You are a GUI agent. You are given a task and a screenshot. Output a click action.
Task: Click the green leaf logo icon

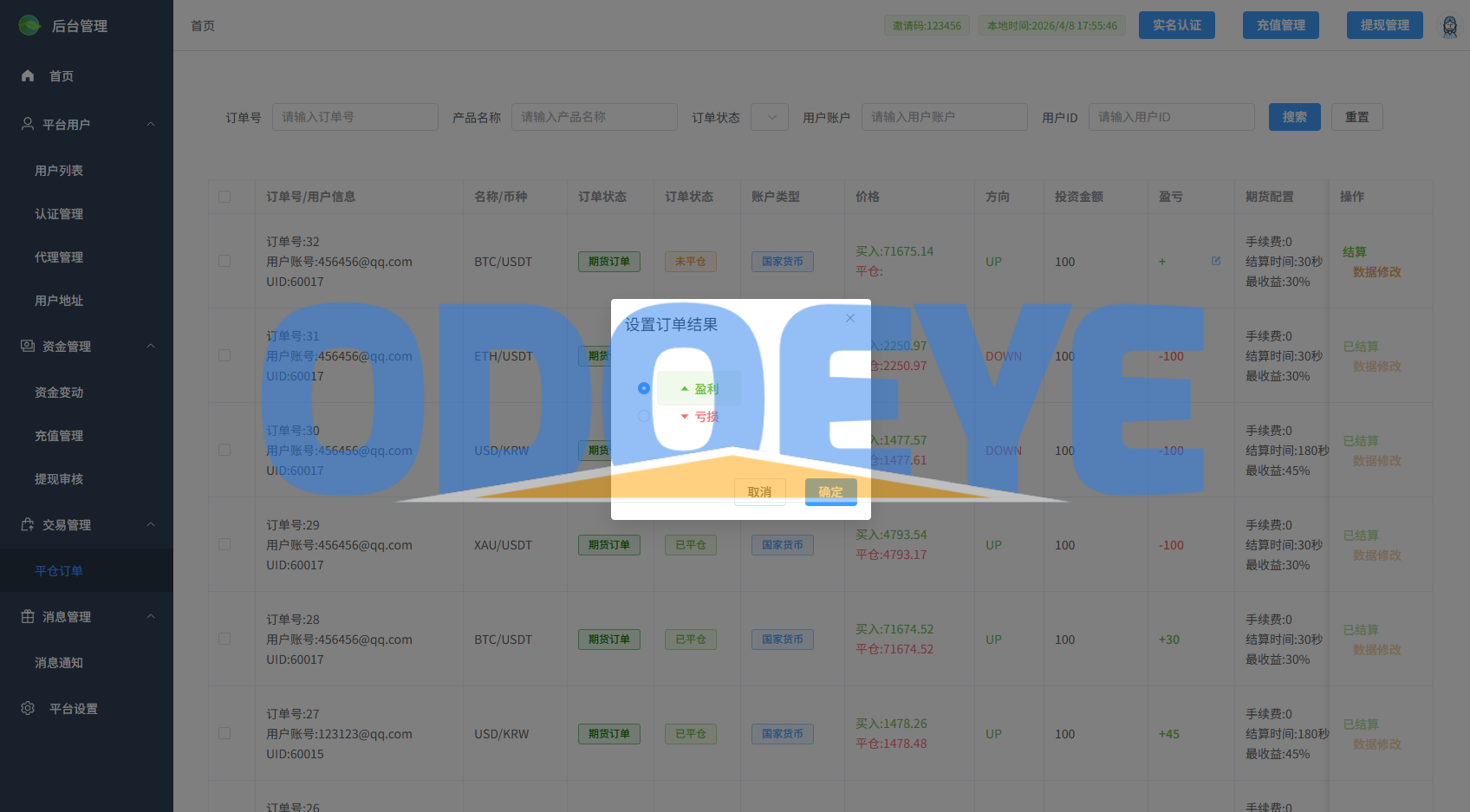point(30,25)
